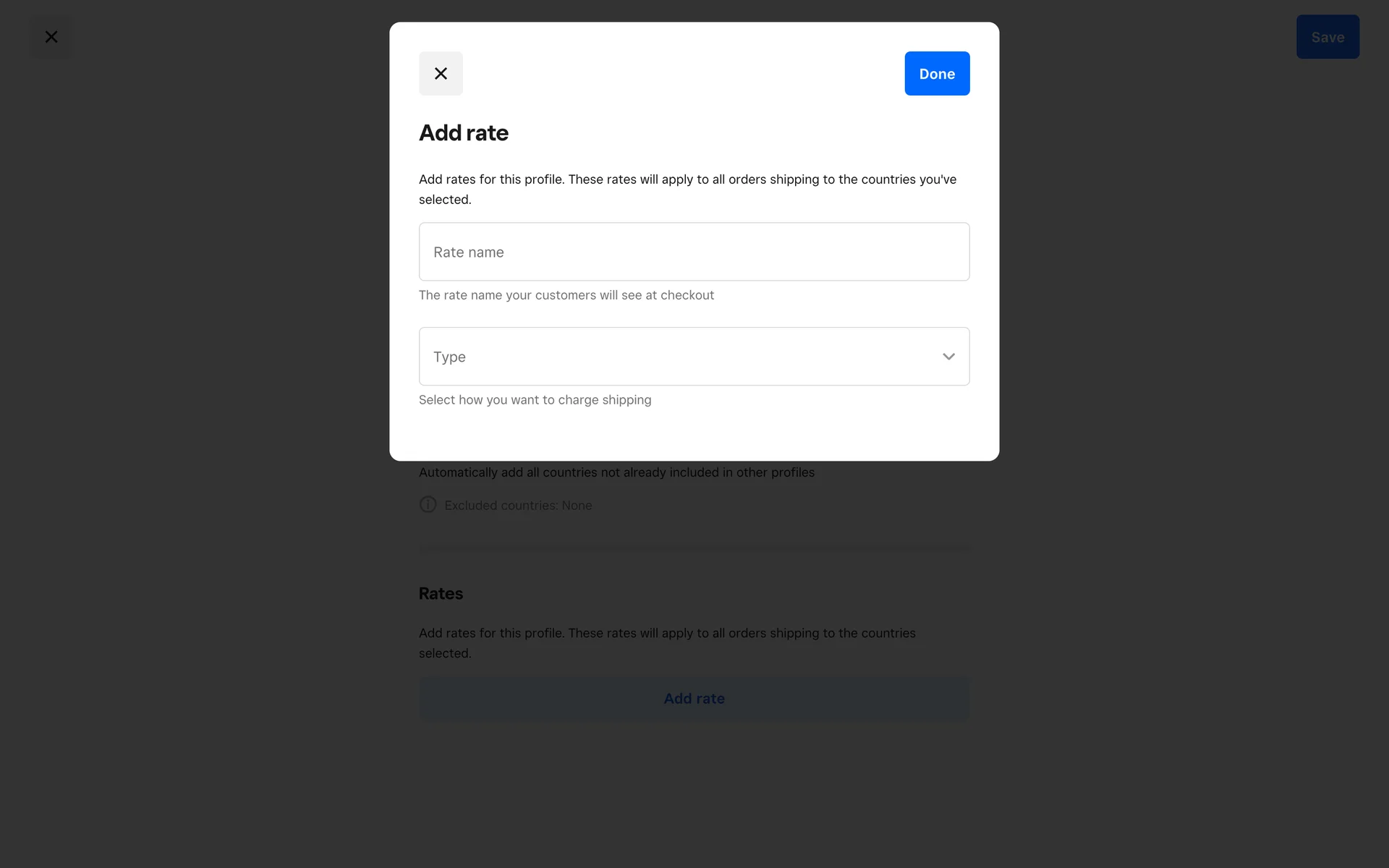Click the Rate name placeholder text
The width and height of the screenshot is (1389, 868).
tap(469, 252)
